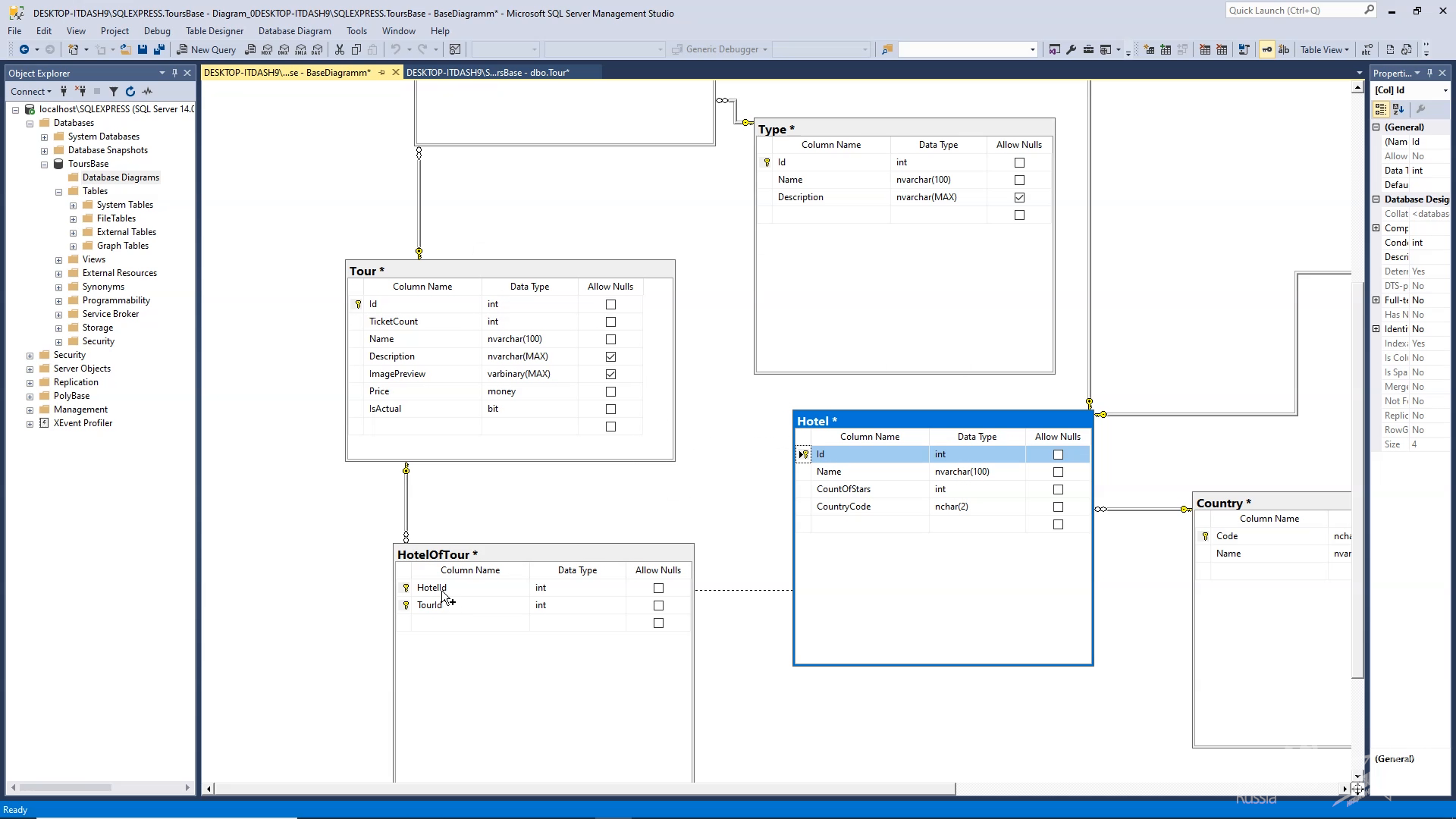Toggle Allow Nulls for Type Description column
Image resolution: width=1456 pixels, height=819 pixels.
click(1019, 197)
